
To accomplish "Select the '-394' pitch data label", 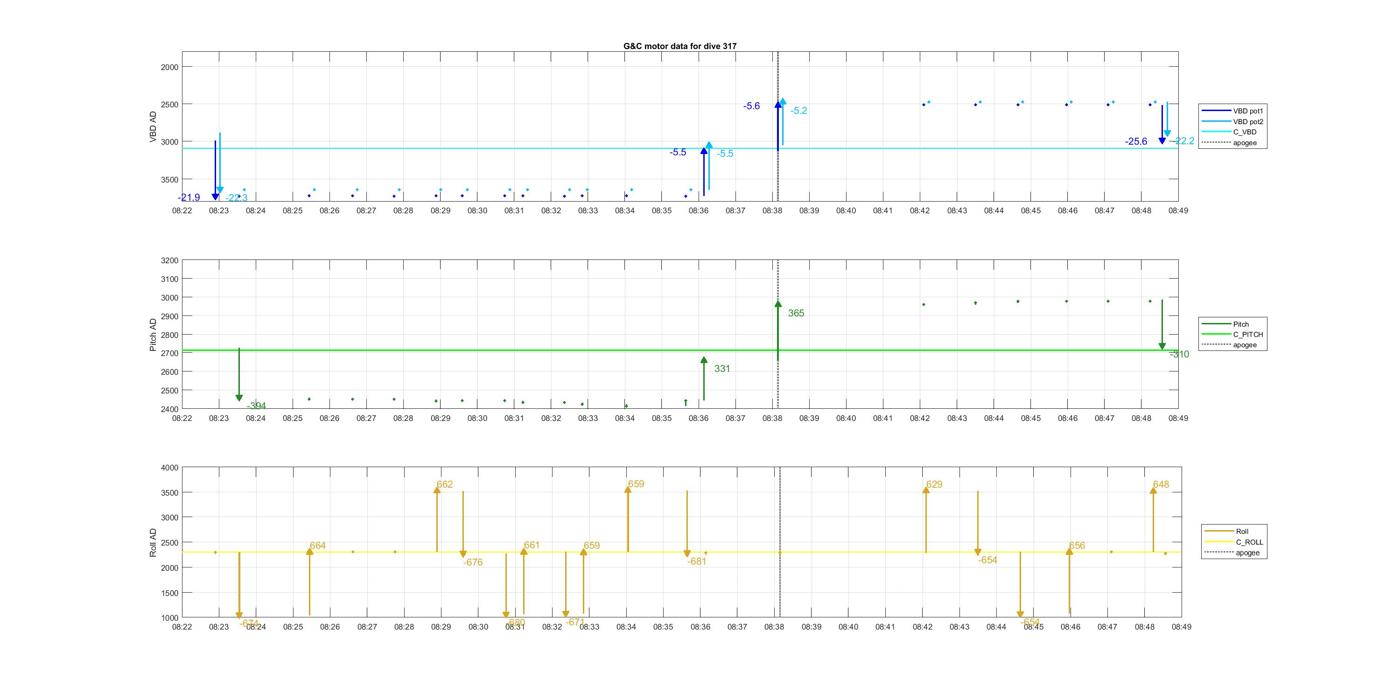I will pyautogui.click(x=257, y=406).
